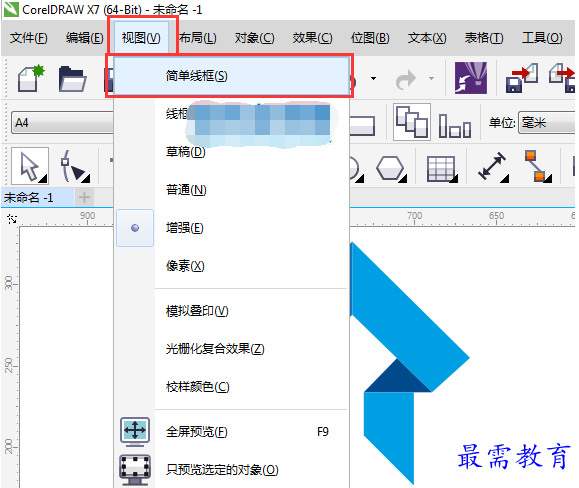Choose 像素(X) view mode
579x488 pixels.
pos(232,266)
